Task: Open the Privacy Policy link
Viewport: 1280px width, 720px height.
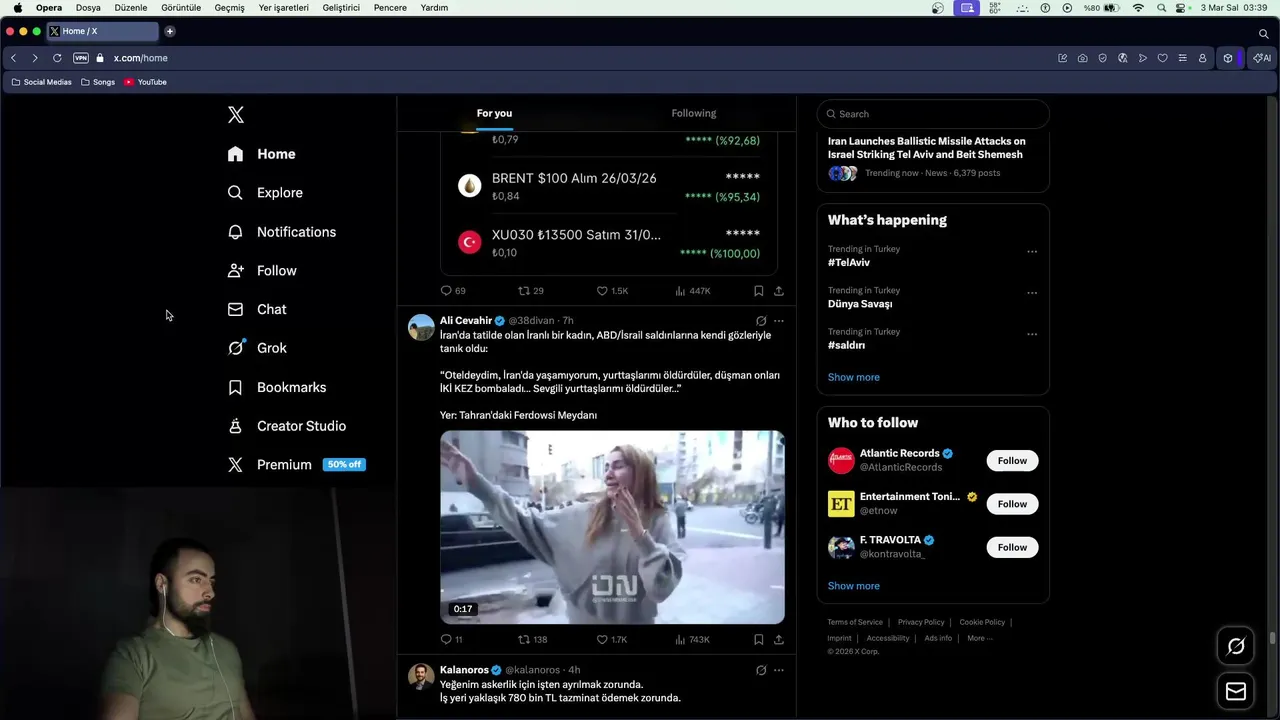Action: pyautogui.click(x=921, y=622)
